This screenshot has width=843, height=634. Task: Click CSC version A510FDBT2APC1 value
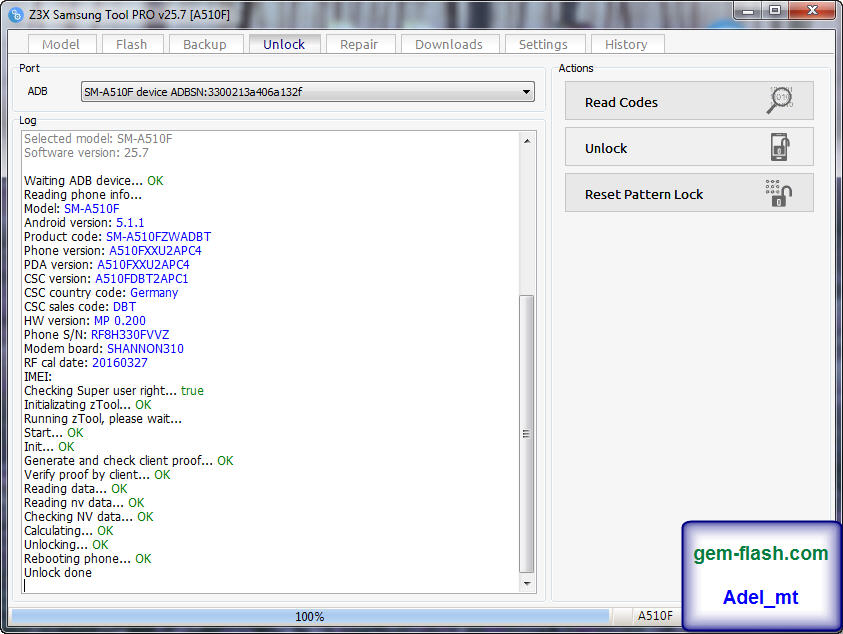click(142, 279)
